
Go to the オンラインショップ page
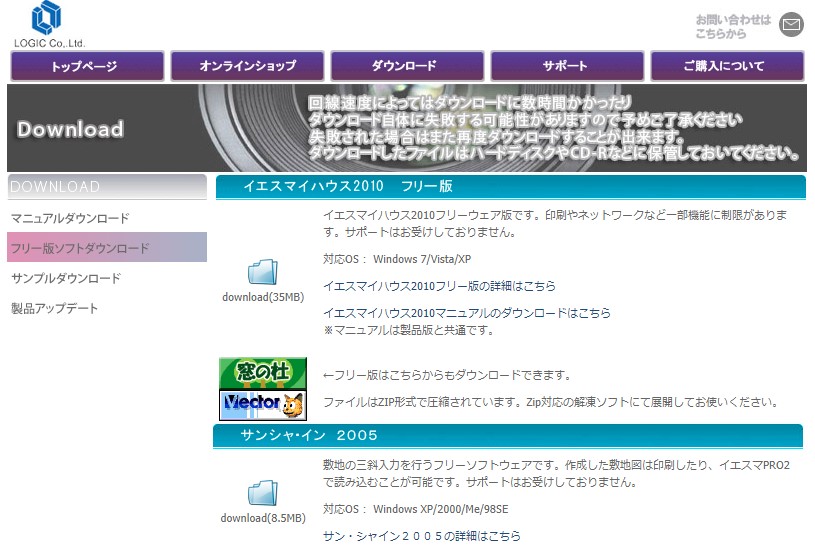247,66
